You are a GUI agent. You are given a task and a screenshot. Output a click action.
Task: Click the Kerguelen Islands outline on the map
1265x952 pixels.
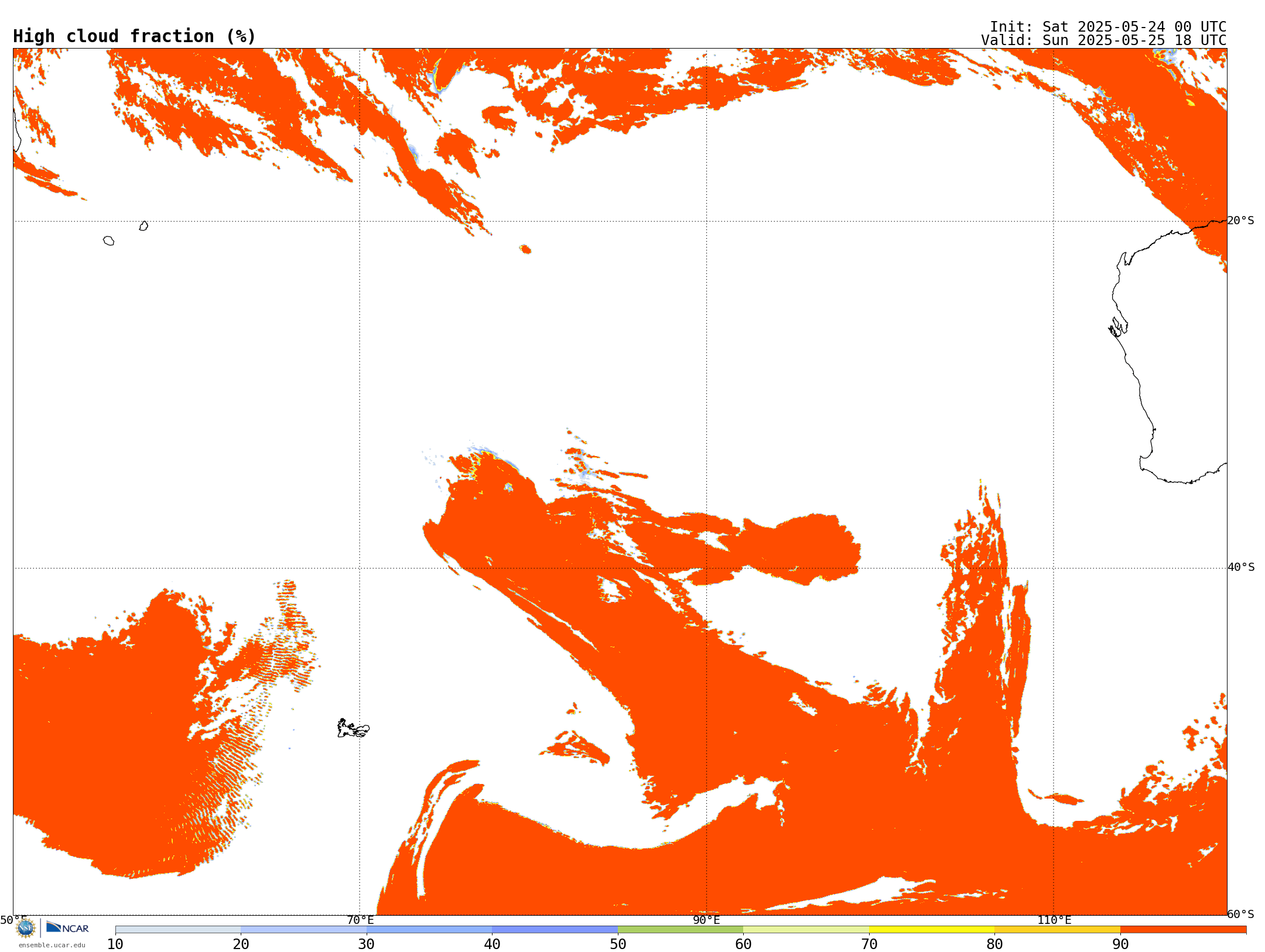coord(353,728)
